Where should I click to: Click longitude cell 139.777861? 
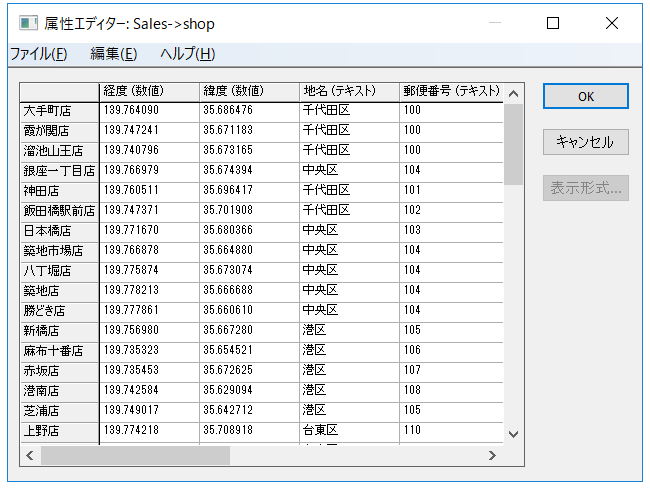pos(149,312)
